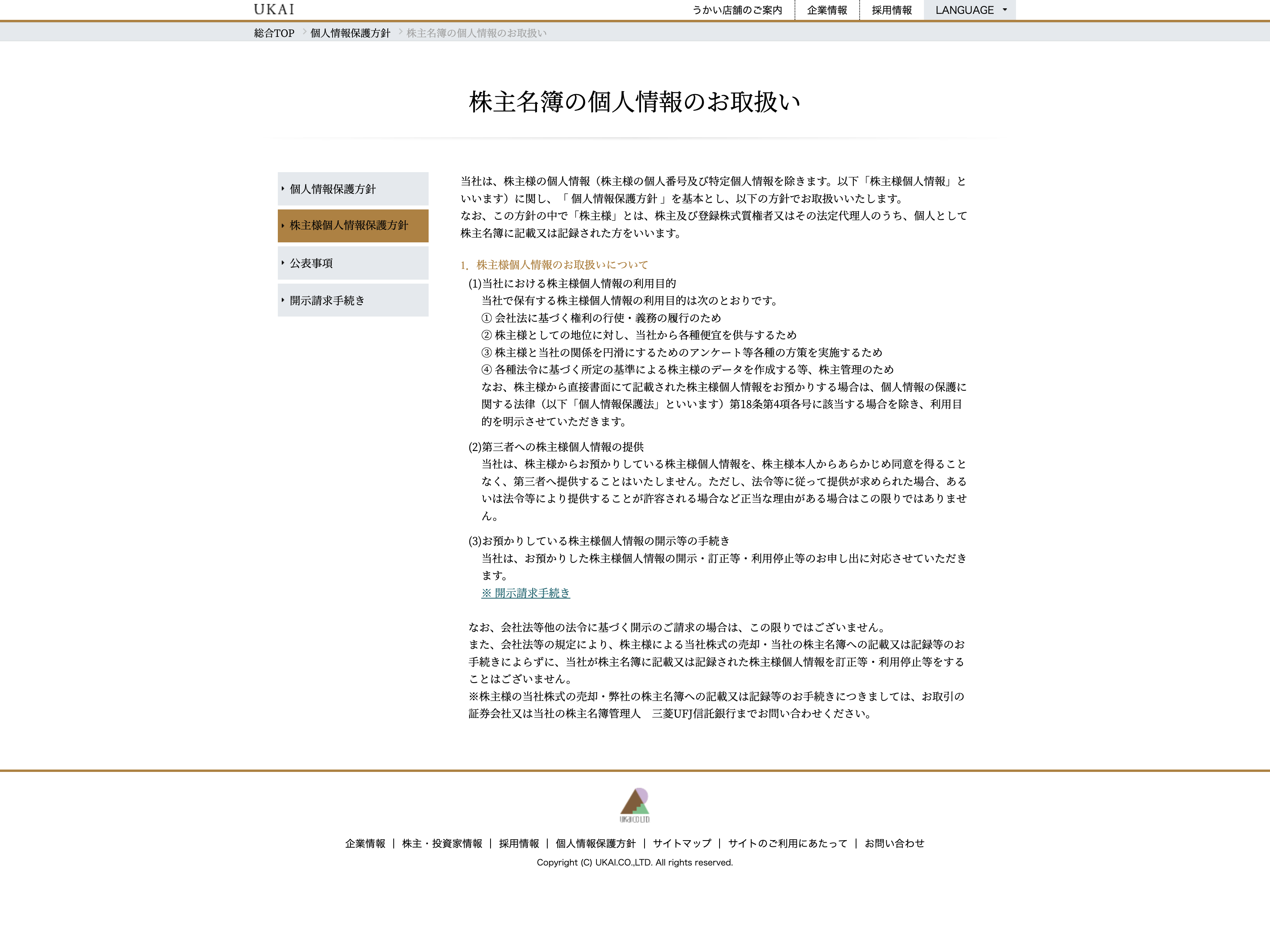
Task: Open 採用情報 in top navigation
Action: [891, 10]
